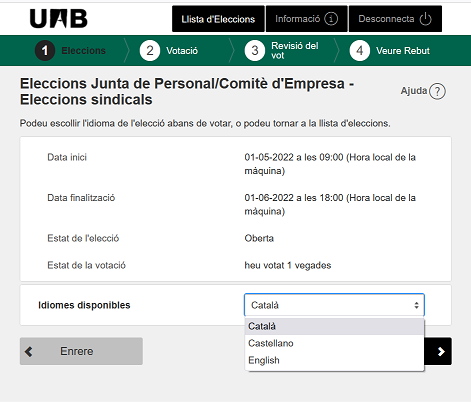Click the Desconnecta button to log out
This screenshot has width=471, height=402.
pyautogui.click(x=395, y=19)
